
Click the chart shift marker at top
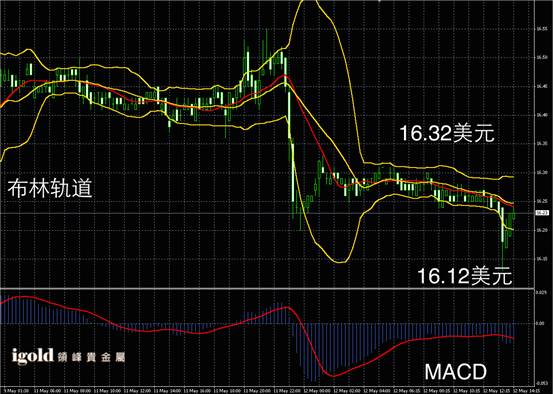(379, 1)
